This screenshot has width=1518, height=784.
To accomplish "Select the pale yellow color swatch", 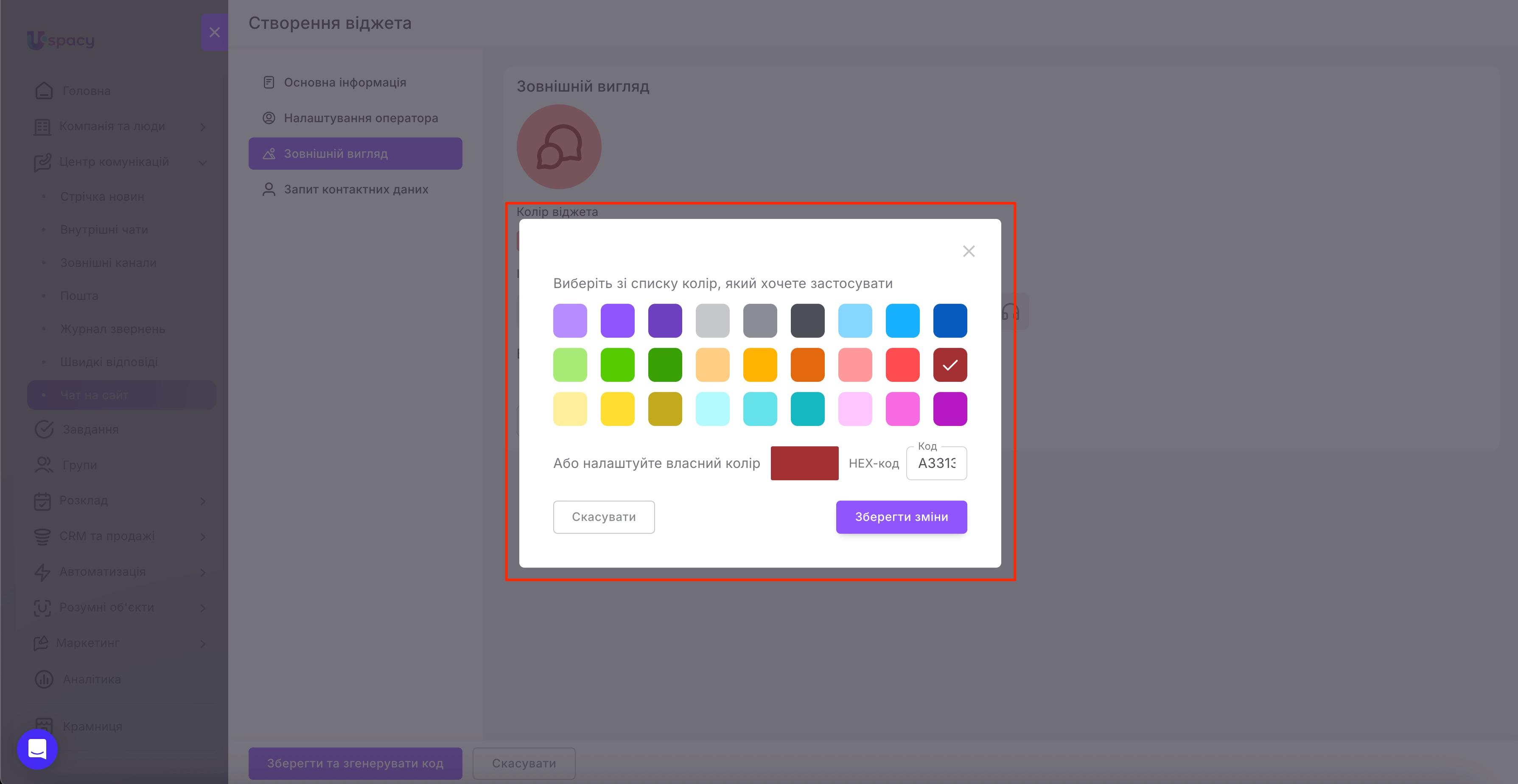I will (570, 409).
